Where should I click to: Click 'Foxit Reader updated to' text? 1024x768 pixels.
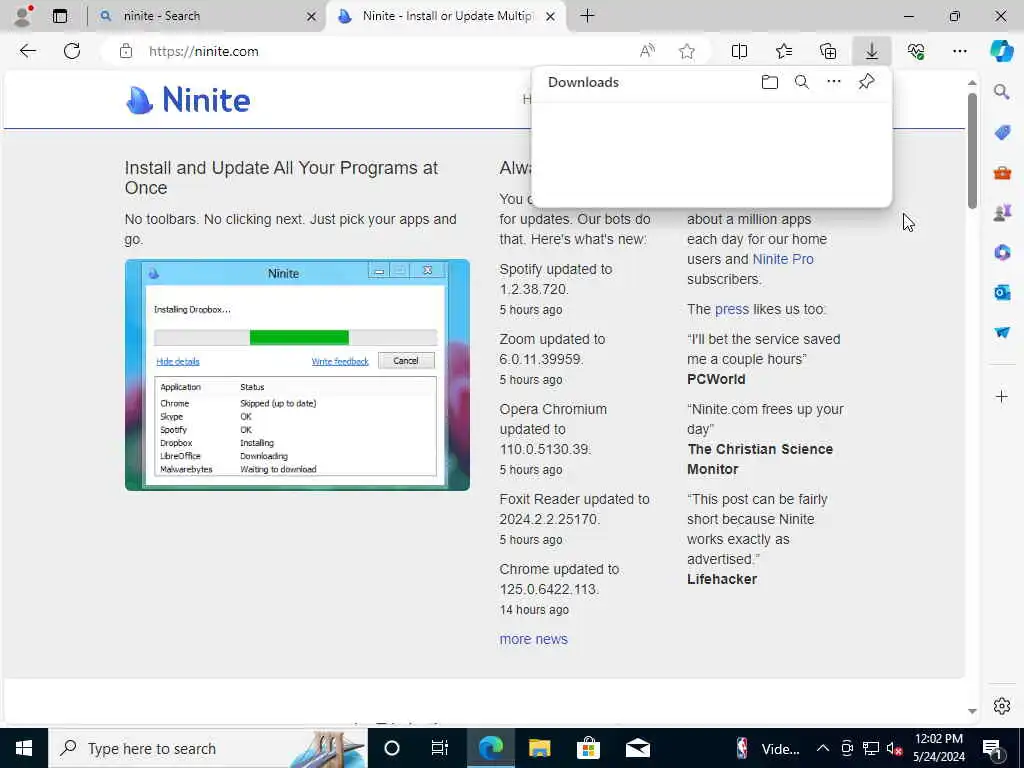click(574, 499)
